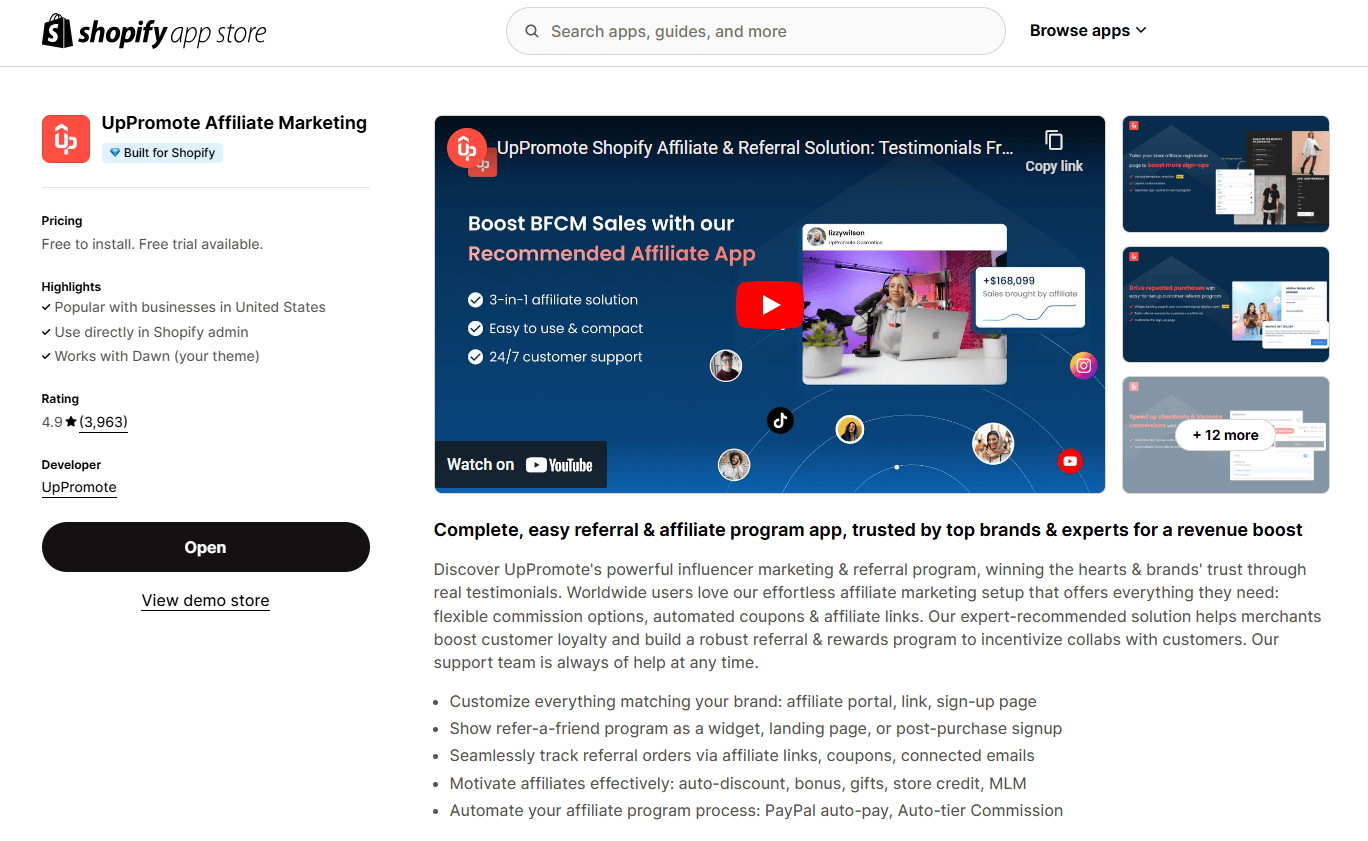Click 'Free to install. Free trial available.'
The image size is (1368, 841).
[x=152, y=244]
